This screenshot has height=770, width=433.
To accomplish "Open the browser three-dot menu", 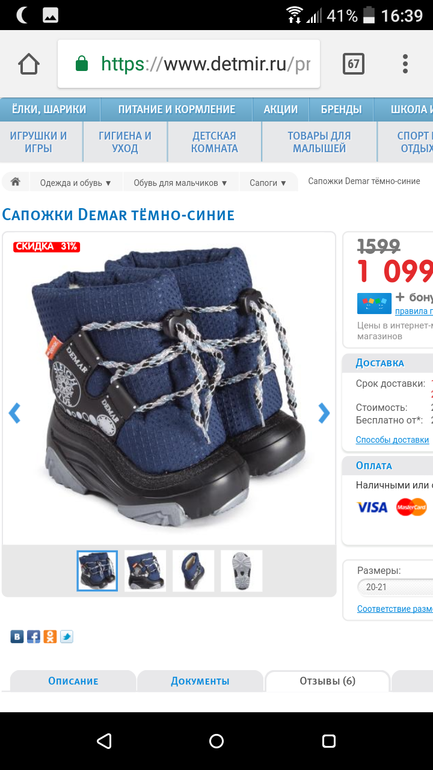I will click(x=405, y=64).
